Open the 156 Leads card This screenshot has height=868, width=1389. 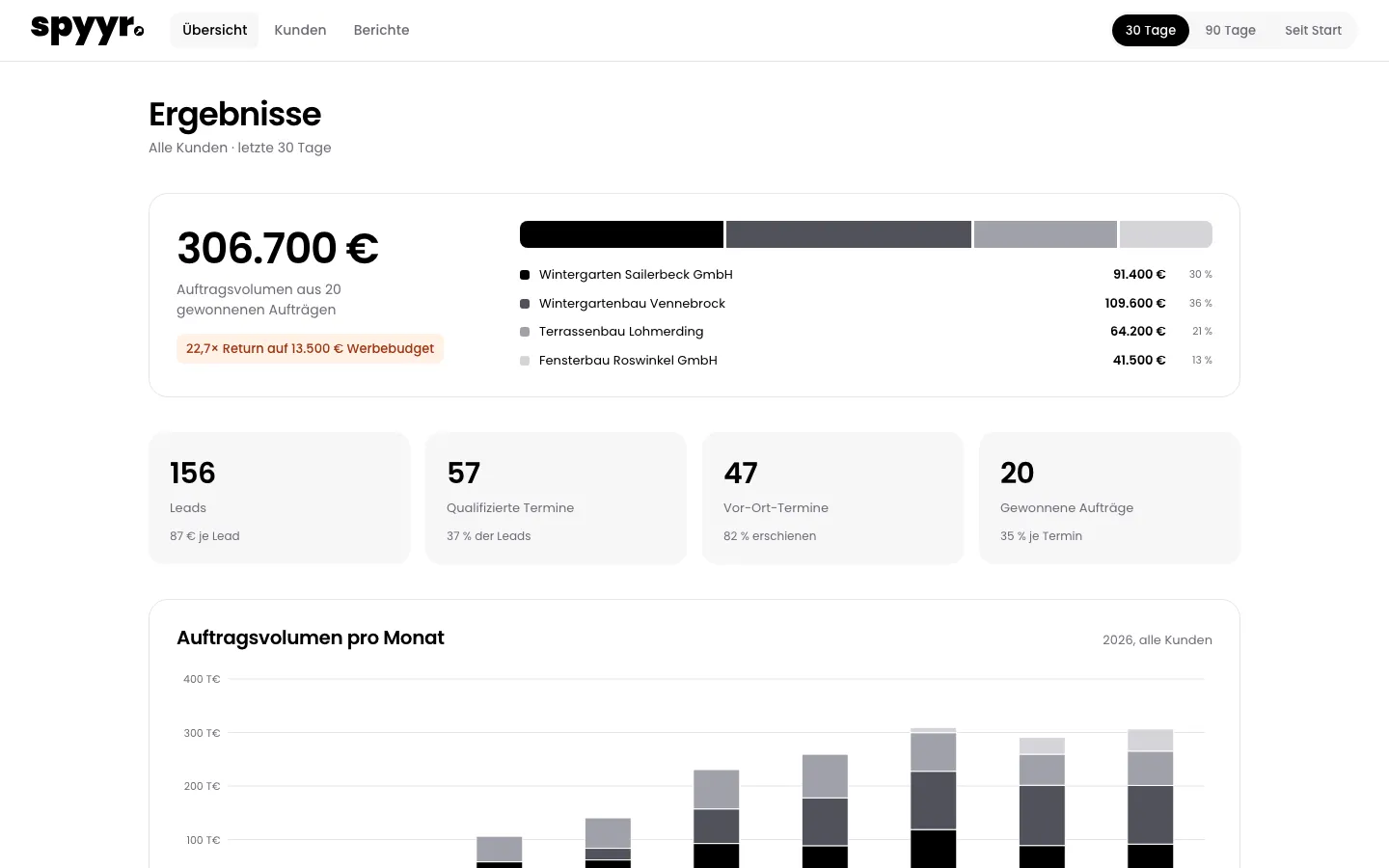[x=280, y=498]
